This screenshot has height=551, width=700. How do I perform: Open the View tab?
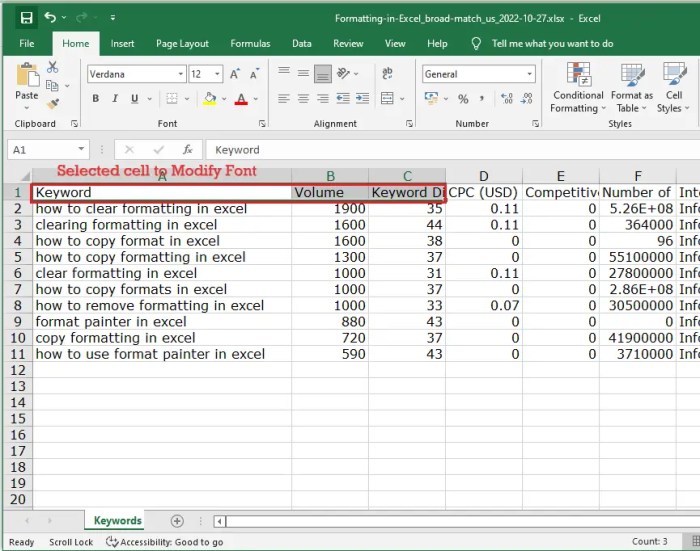[395, 43]
